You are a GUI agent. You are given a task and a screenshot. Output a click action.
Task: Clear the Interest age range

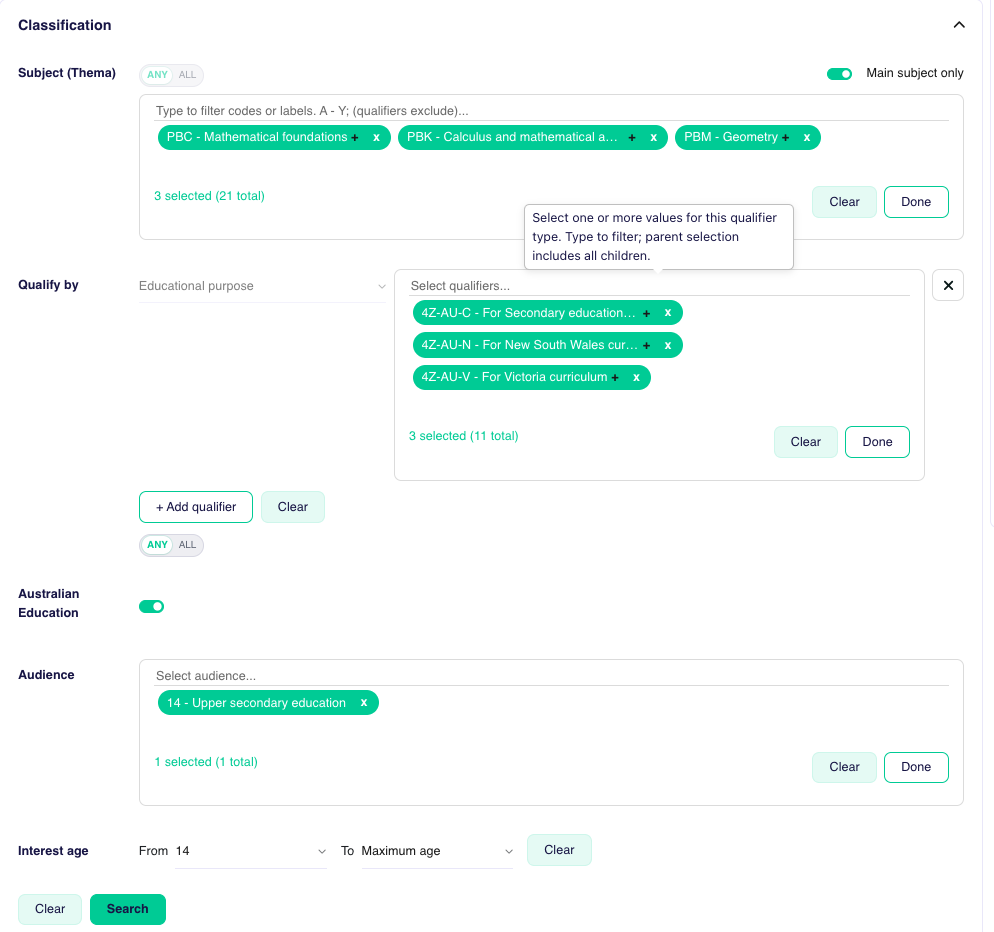(558, 850)
